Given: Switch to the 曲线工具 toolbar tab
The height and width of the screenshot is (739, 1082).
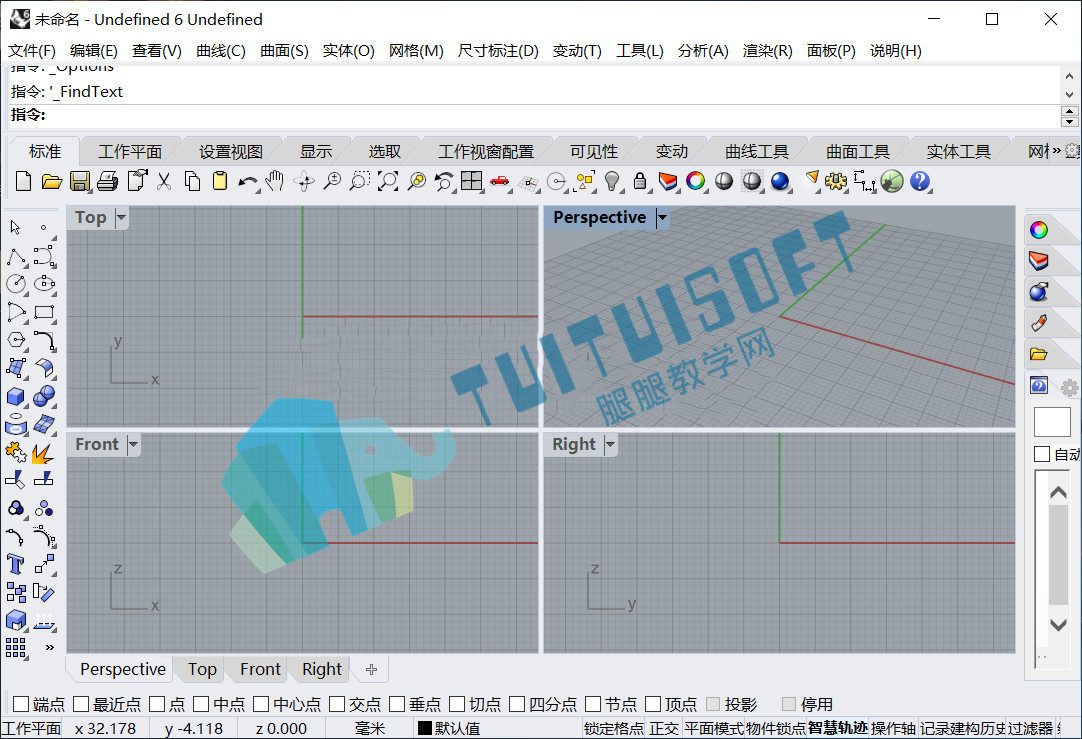Looking at the screenshot, I should (x=756, y=152).
